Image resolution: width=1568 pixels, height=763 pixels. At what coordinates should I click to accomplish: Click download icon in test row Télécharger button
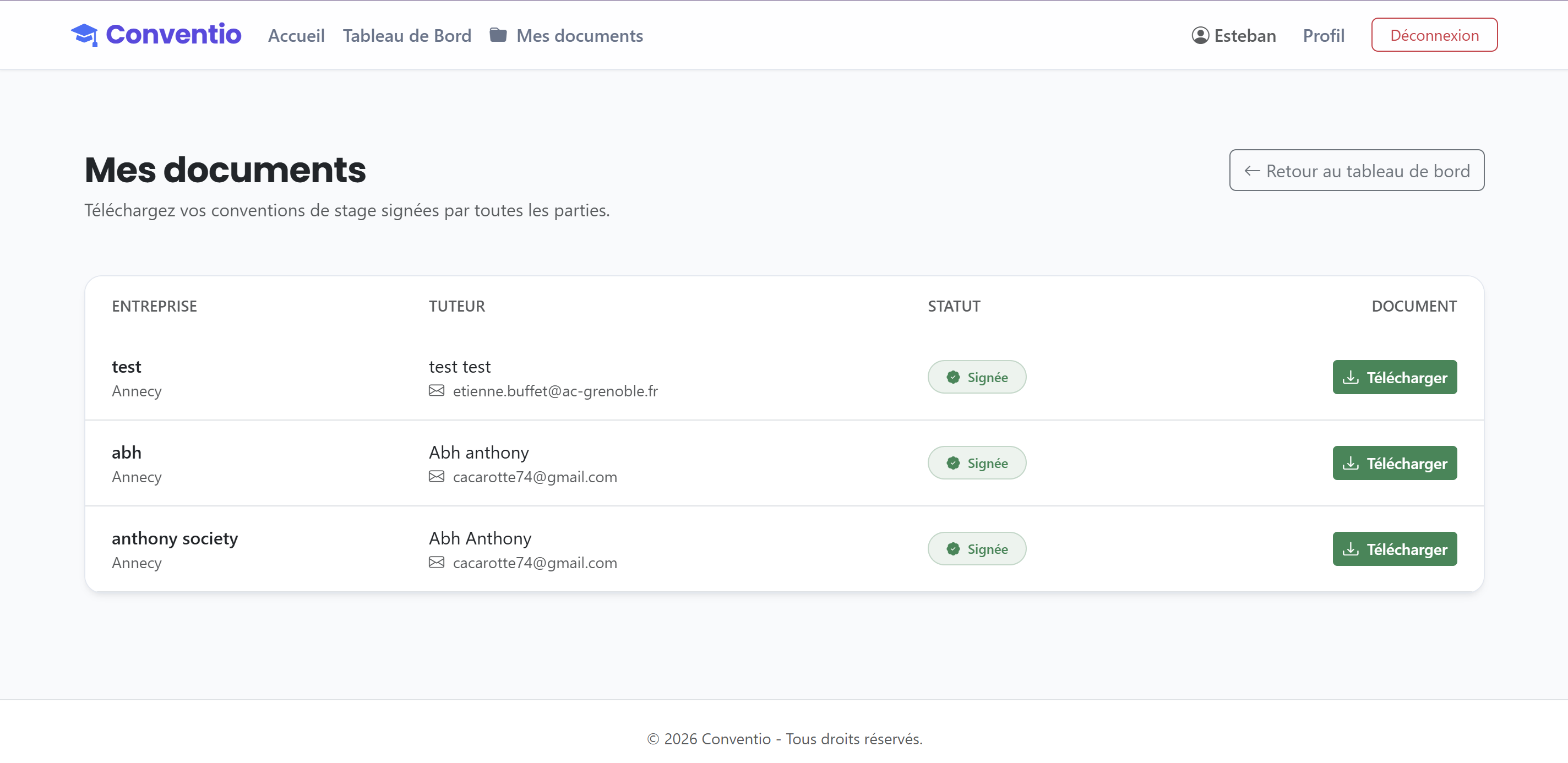pos(1350,377)
